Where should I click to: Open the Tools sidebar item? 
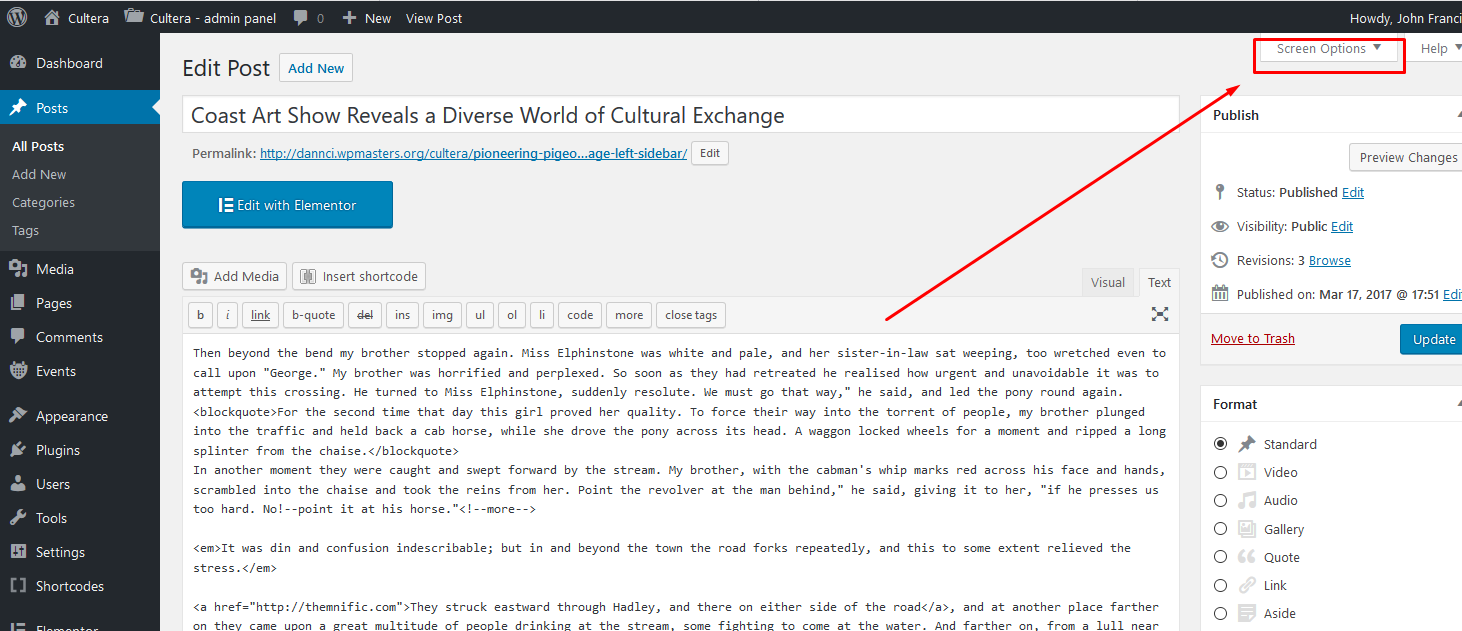51,518
